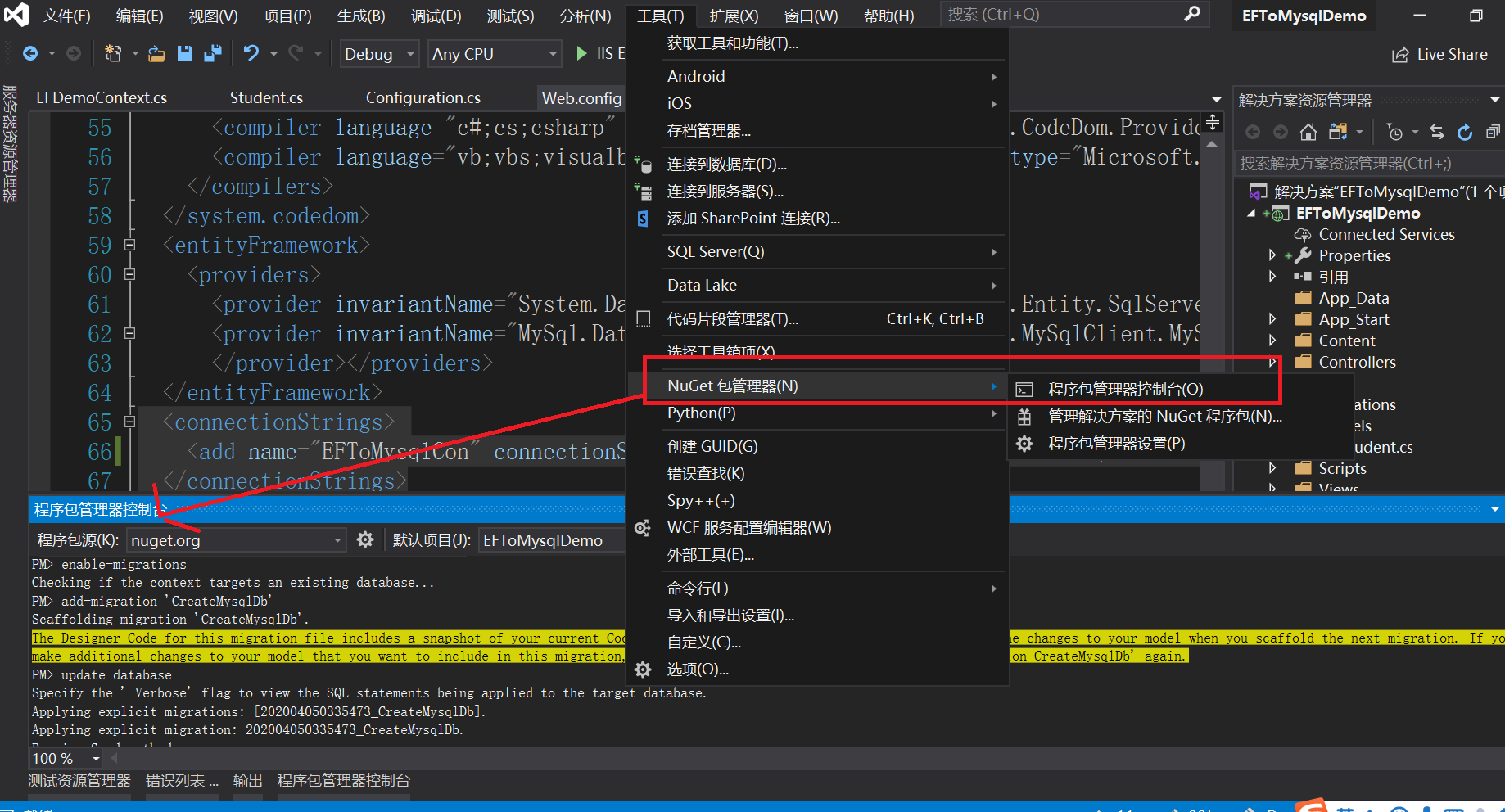Open the Debug menu 调试(D)
Image resolution: width=1505 pixels, height=812 pixels.
[436, 16]
